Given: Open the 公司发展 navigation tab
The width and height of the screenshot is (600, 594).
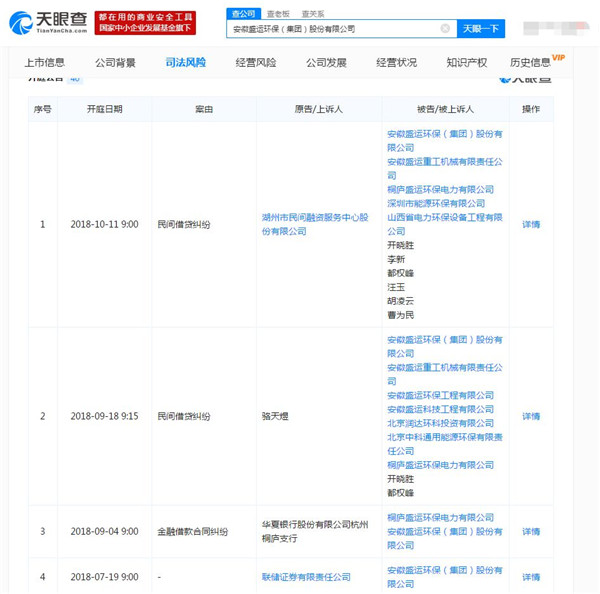Looking at the screenshot, I should [x=326, y=63].
